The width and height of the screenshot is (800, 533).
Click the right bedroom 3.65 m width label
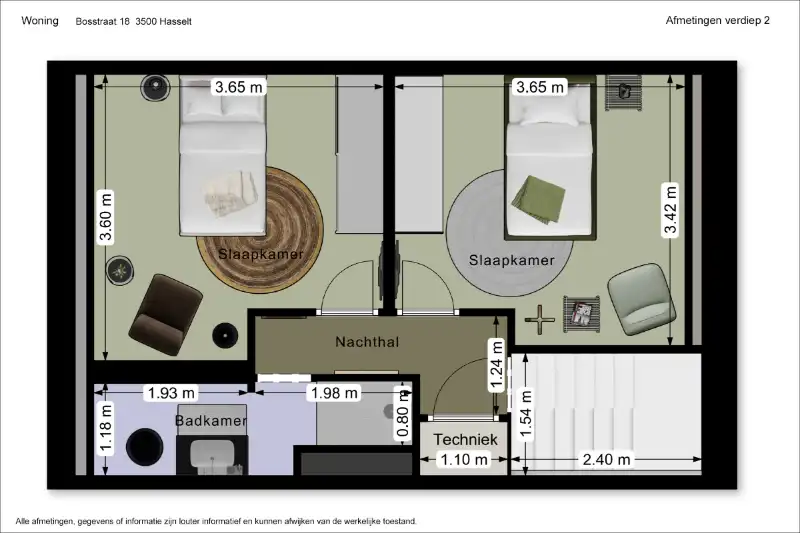coord(540,87)
